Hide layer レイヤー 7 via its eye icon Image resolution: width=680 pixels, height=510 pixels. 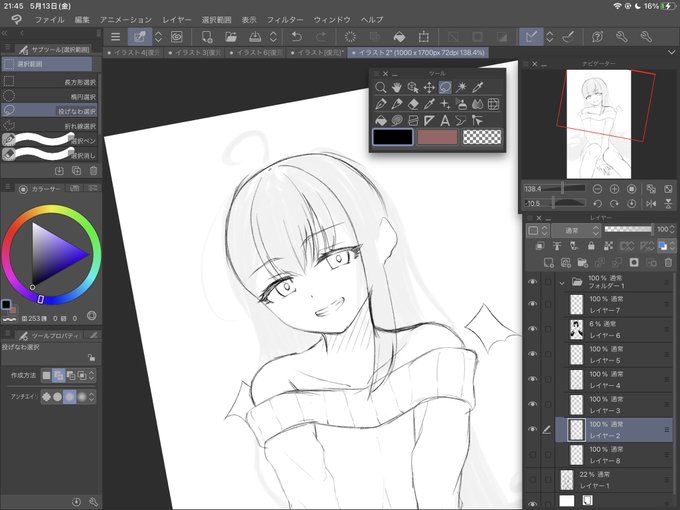pyautogui.click(x=533, y=304)
